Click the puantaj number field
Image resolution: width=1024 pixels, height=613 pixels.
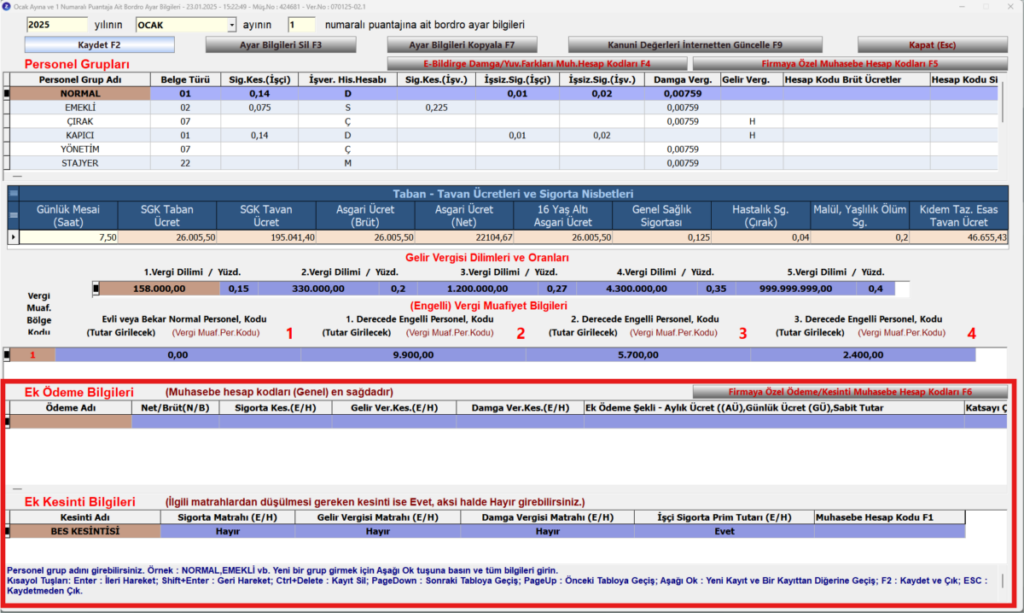tap(301, 25)
